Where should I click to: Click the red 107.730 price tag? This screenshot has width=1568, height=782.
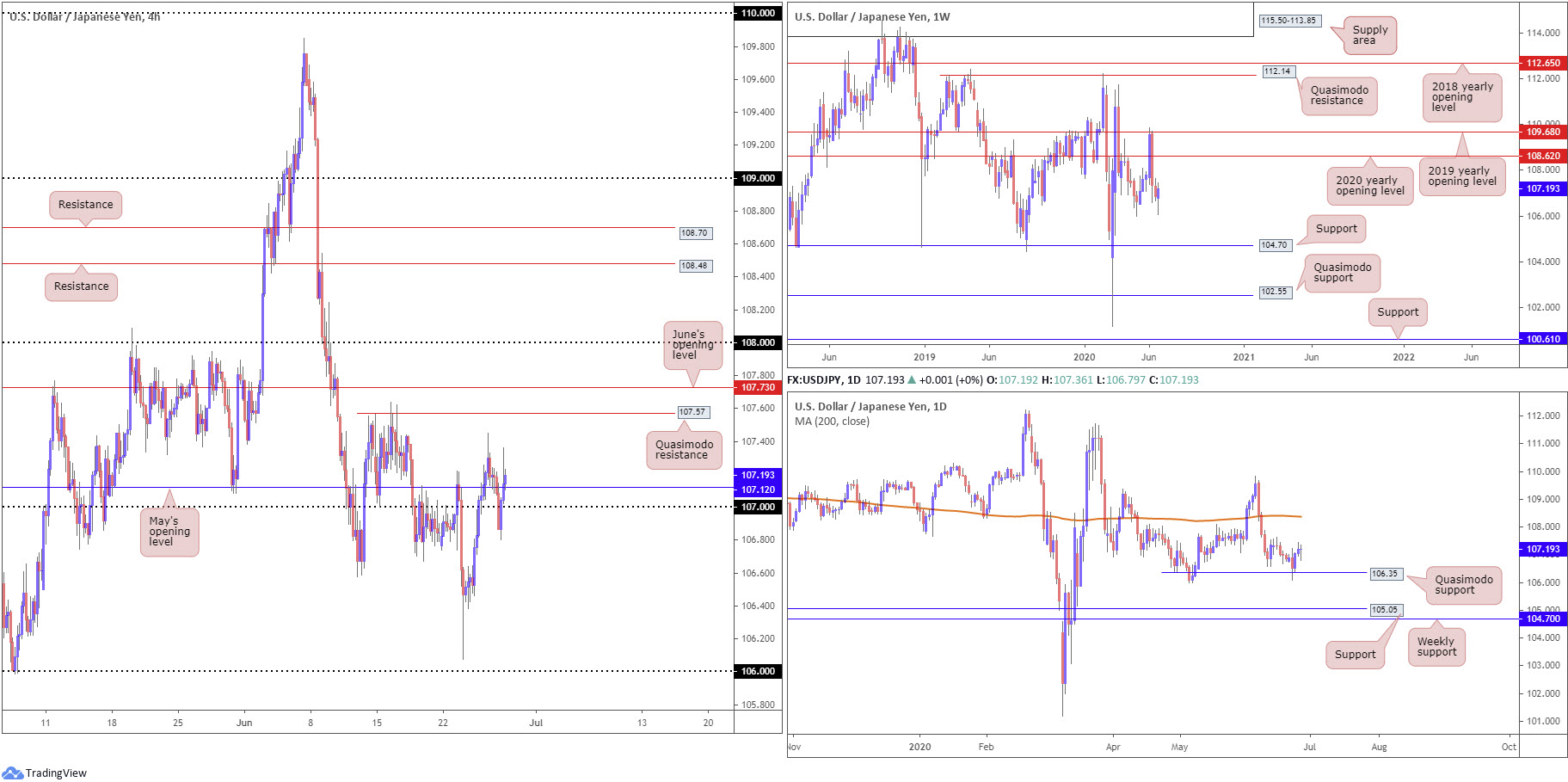758,387
